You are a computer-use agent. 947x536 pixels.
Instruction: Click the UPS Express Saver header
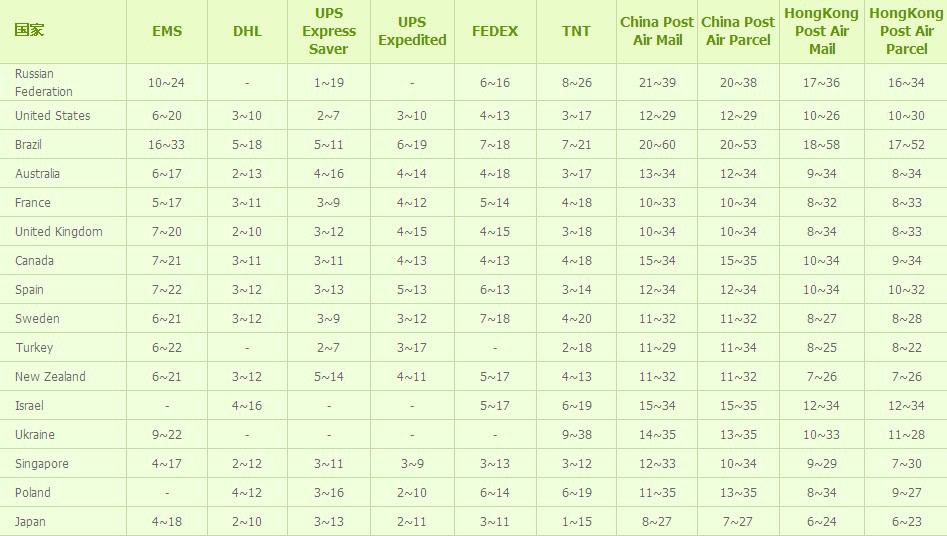[329, 31]
